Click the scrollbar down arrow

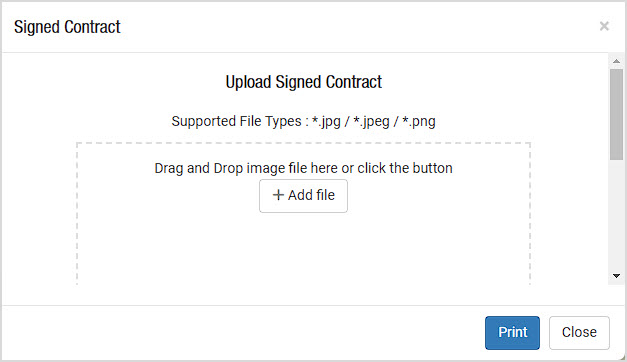616,276
